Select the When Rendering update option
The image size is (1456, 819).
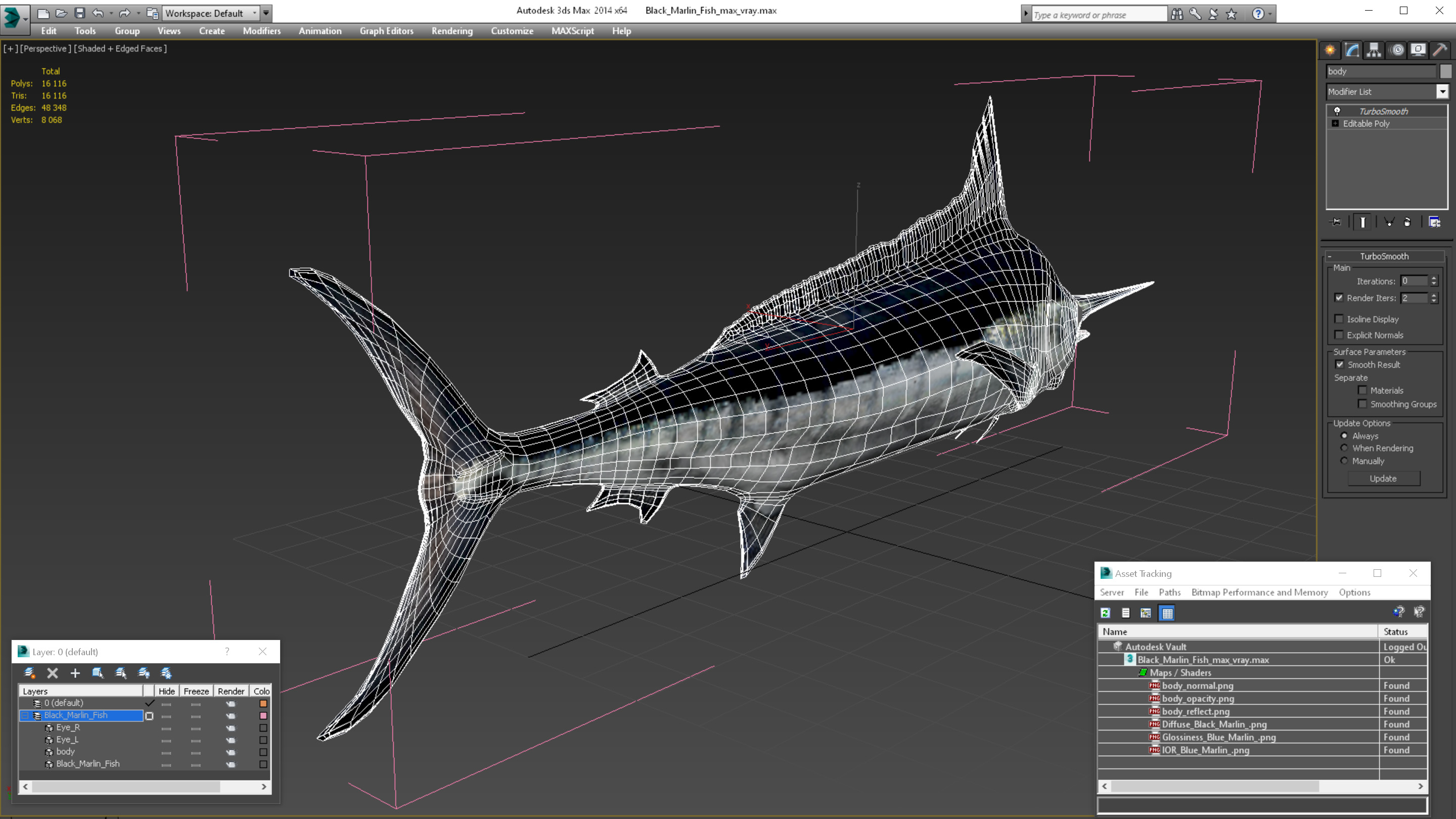1344,447
